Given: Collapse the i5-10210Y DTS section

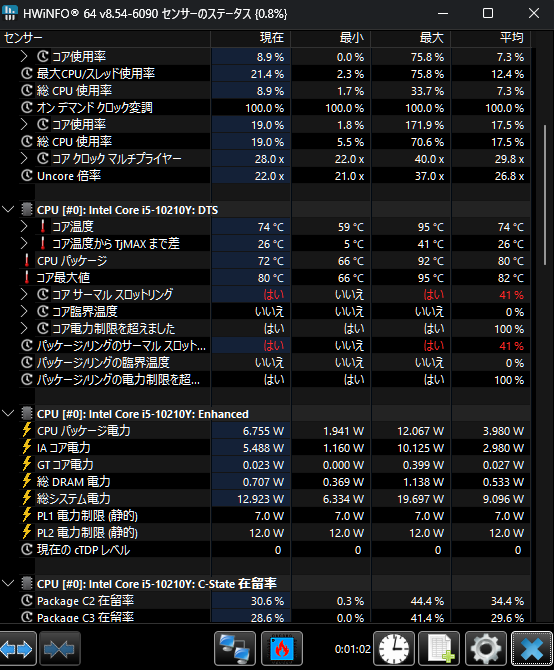Looking at the screenshot, I should (8, 210).
